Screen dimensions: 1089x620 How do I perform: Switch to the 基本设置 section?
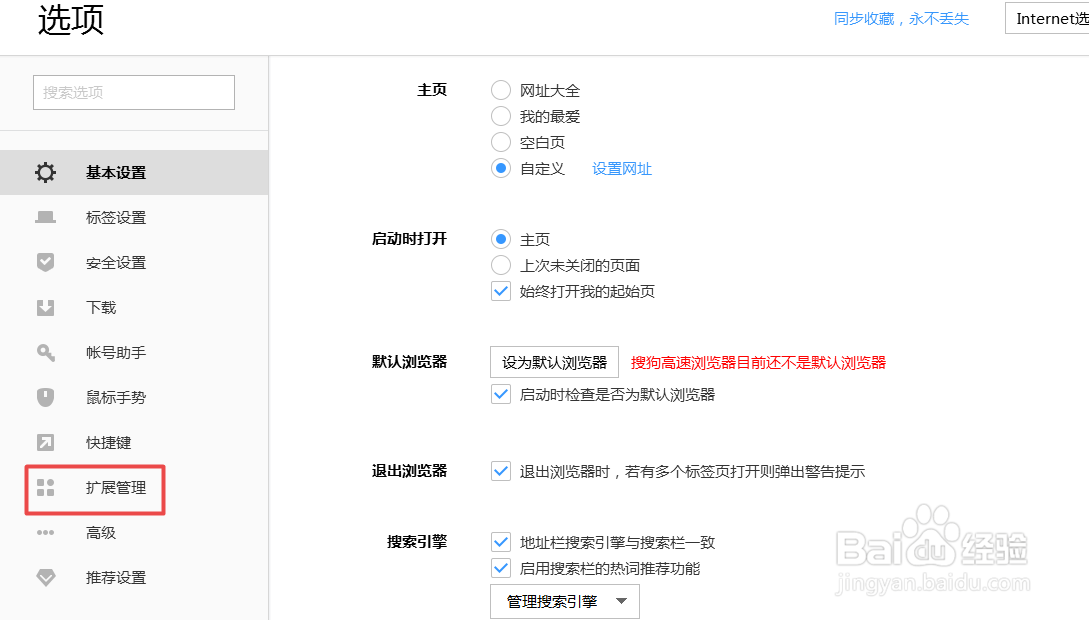pyautogui.click(x=113, y=172)
